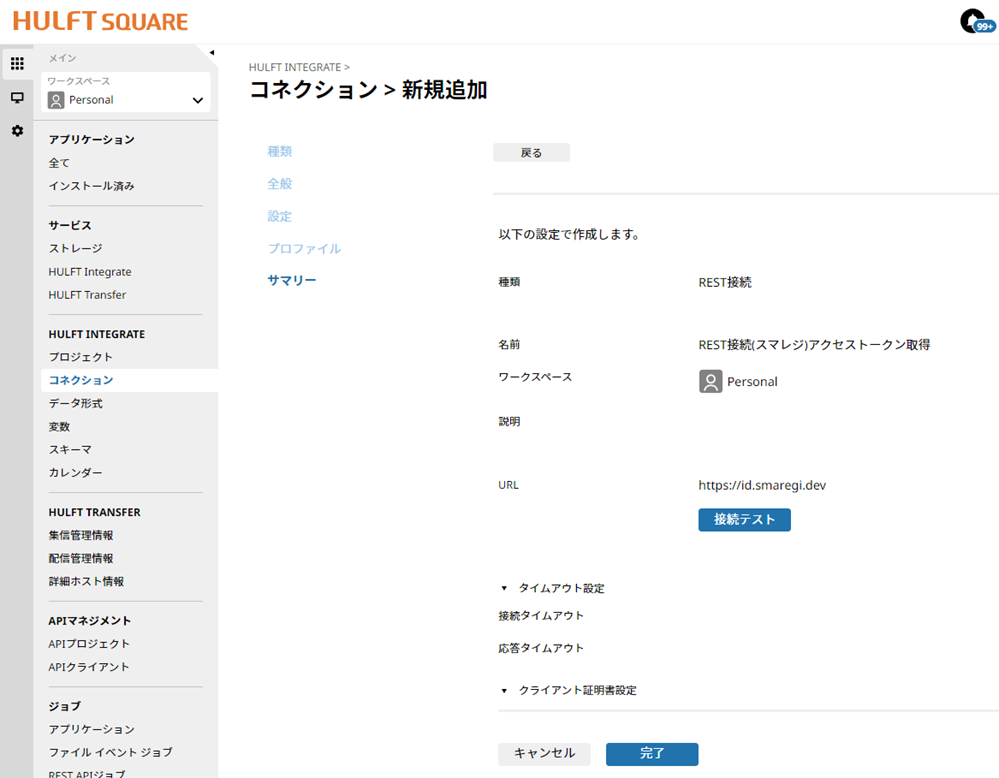Open ファイル イベント ジョブ in sidebar

(111, 753)
